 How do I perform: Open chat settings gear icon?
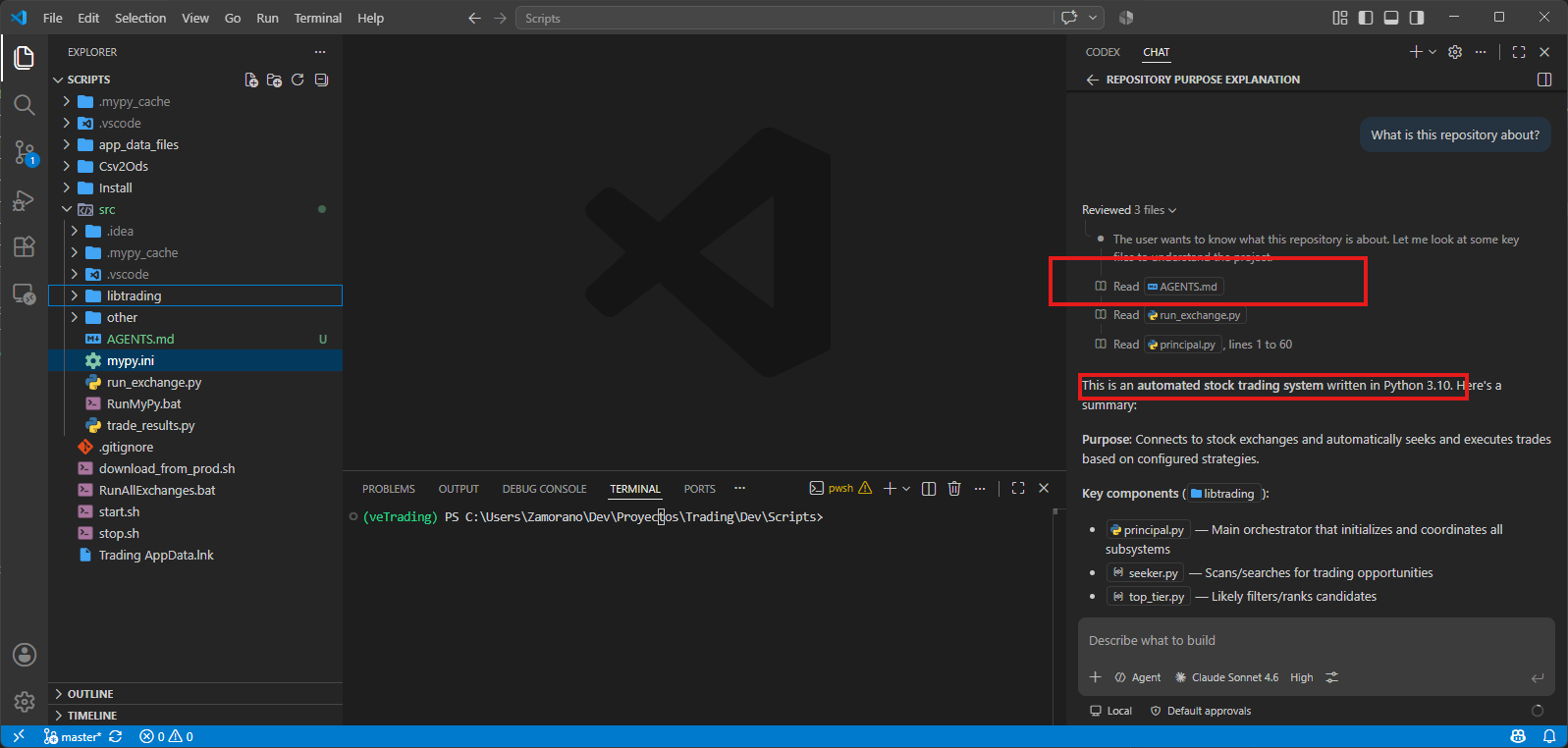[x=1455, y=52]
